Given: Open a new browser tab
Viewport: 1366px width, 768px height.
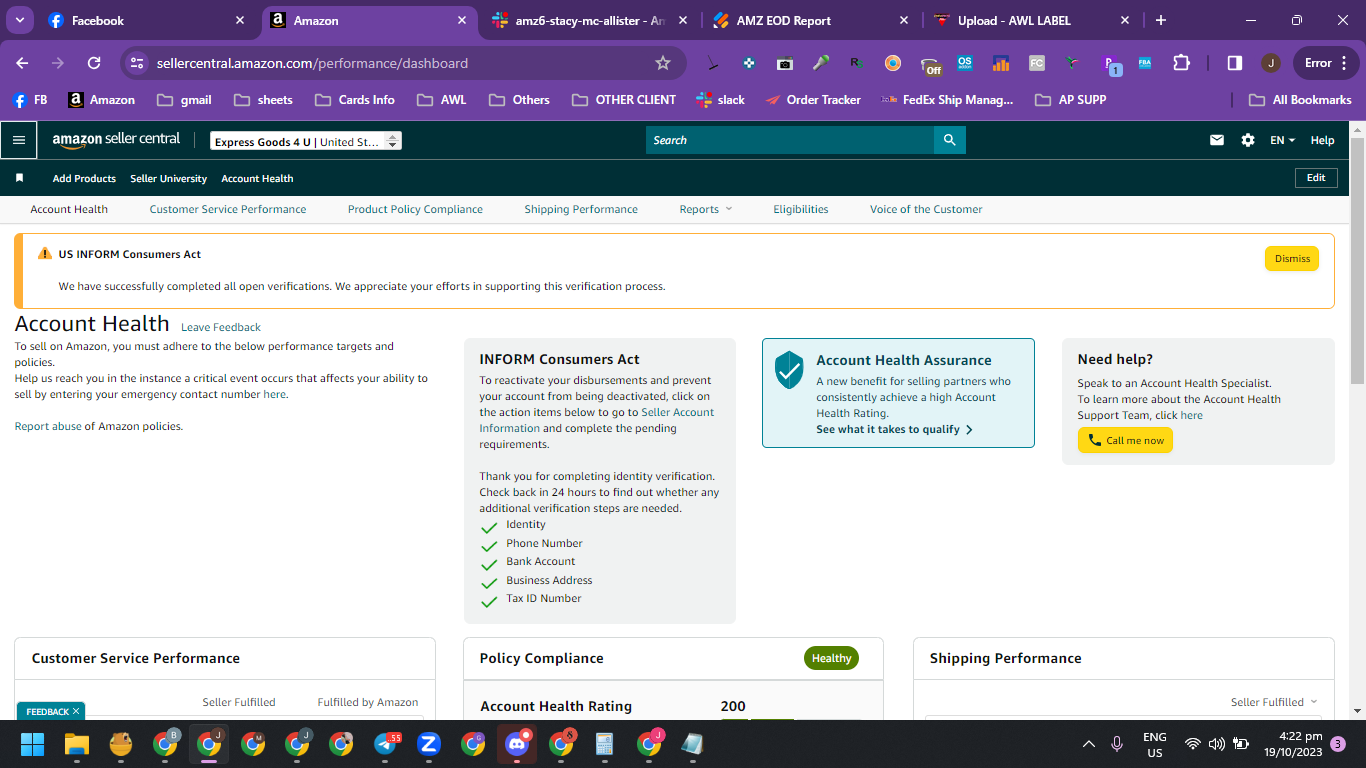Looking at the screenshot, I should click(x=1161, y=20).
